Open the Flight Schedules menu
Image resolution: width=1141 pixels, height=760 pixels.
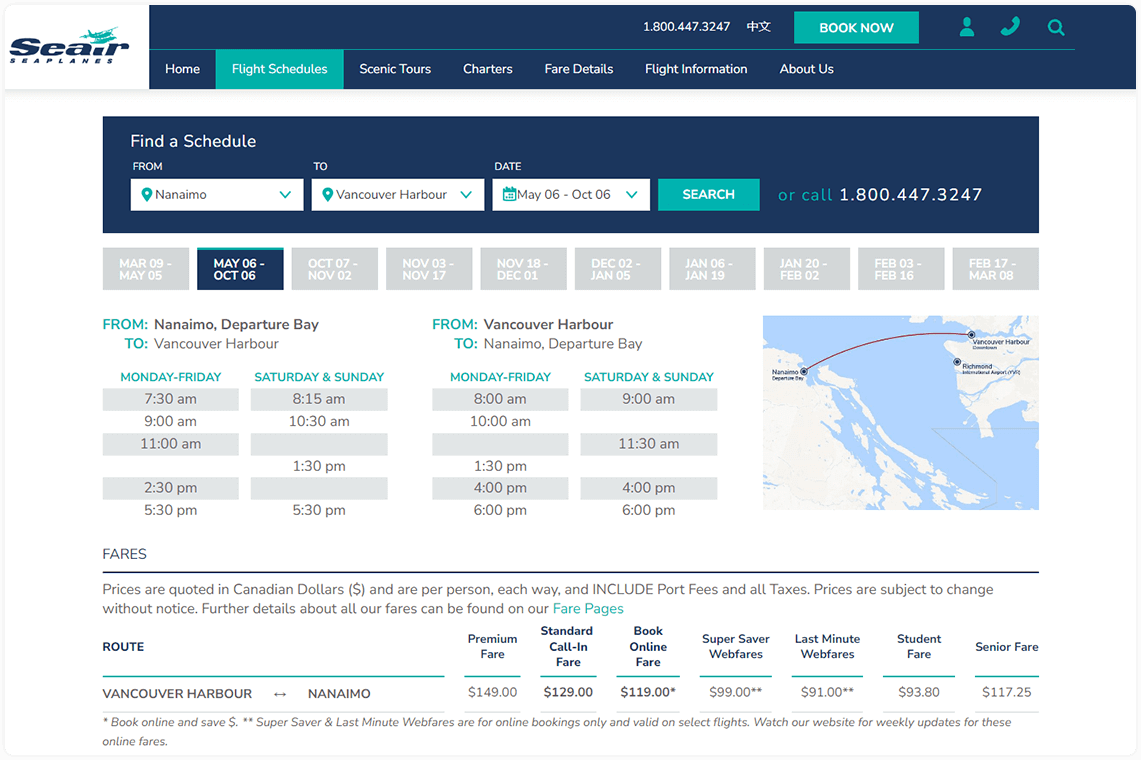pos(279,69)
